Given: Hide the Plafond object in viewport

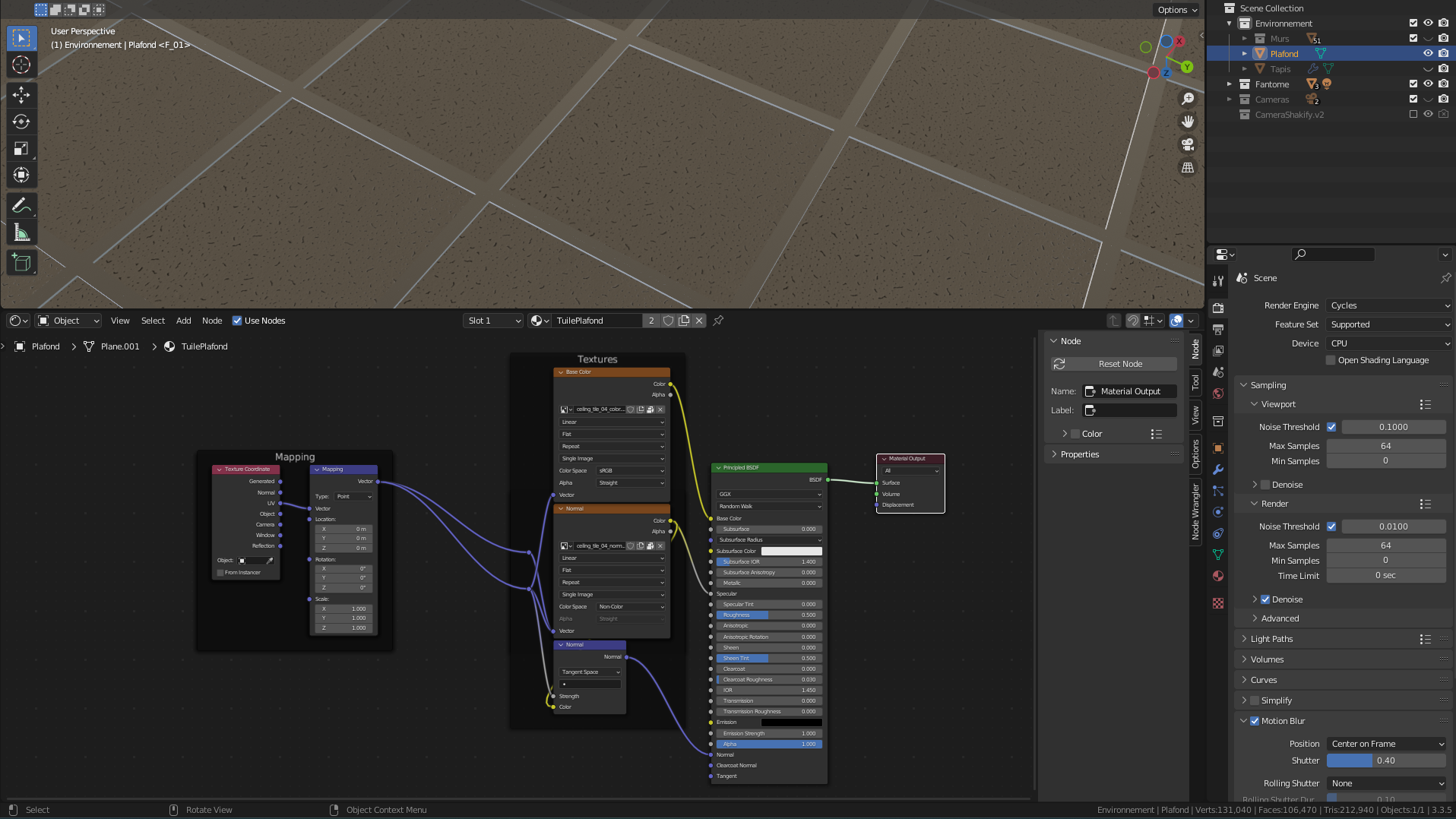Looking at the screenshot, I should (x=1428, y=54).
